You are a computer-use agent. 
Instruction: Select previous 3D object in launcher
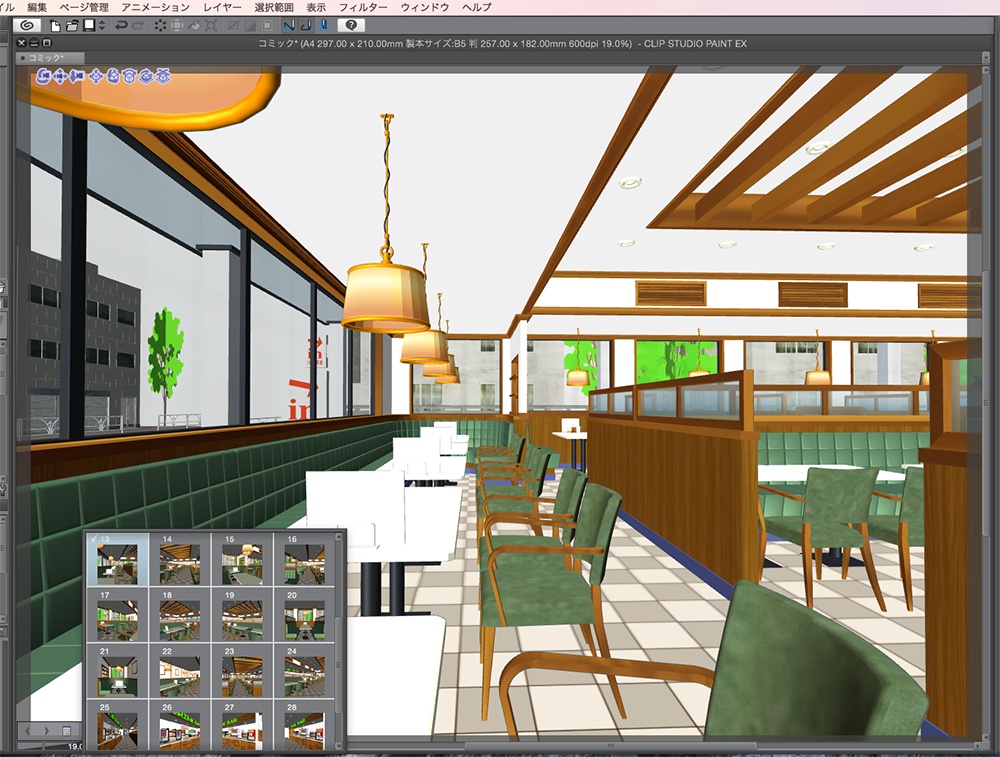(28, 730)
